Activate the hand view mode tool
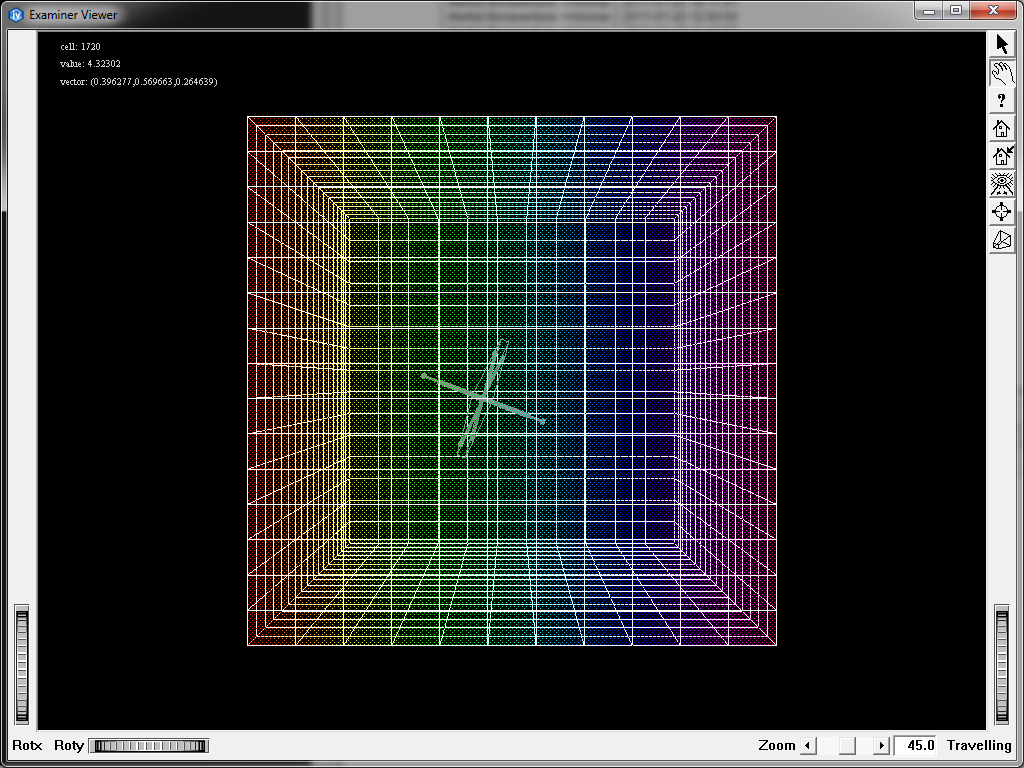Viewport: 1024px width, 768px height. click(x=1002, y=72)
